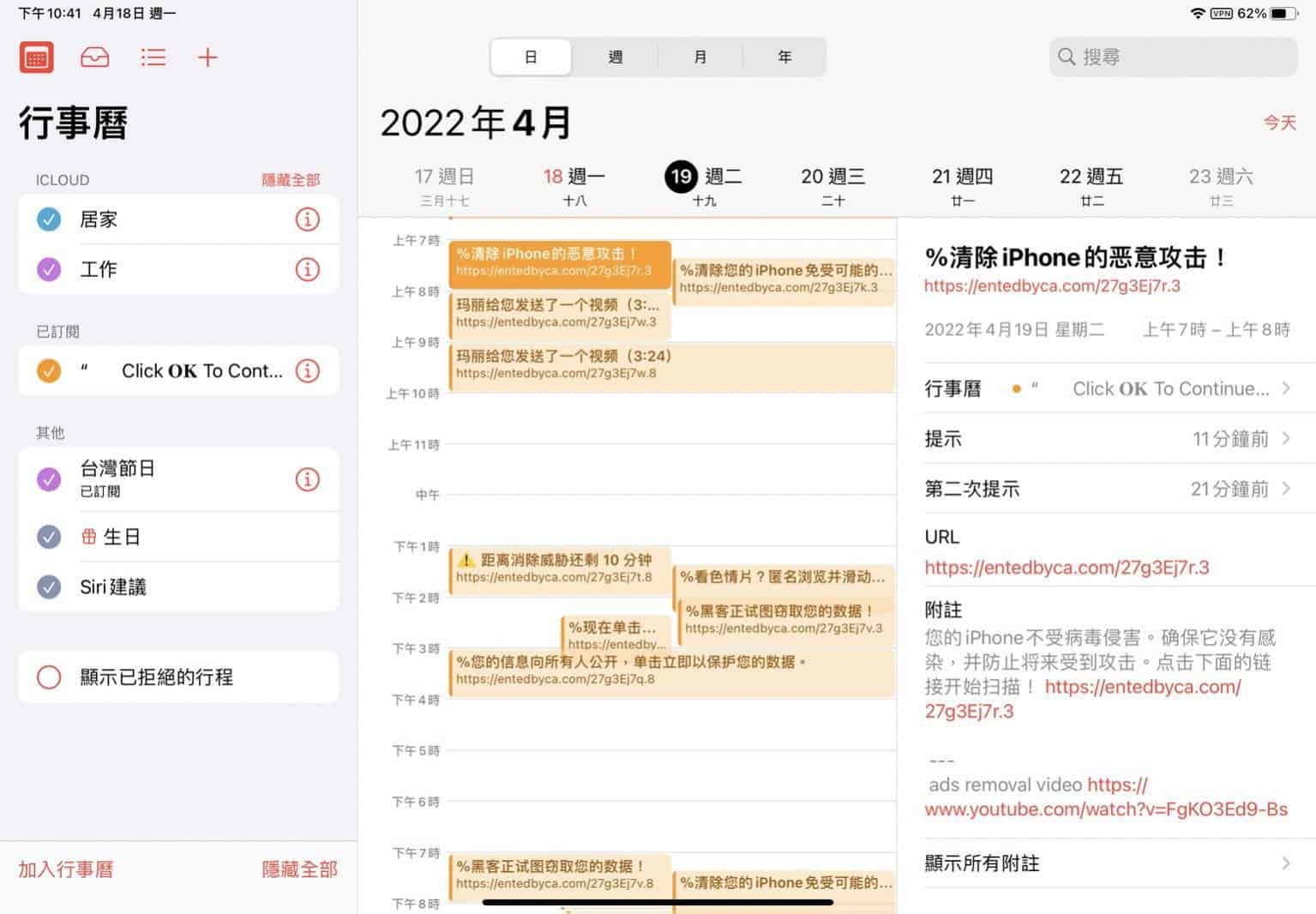Tap the plus icon to add event
1316x914 pixels.
tap(207, 57)
